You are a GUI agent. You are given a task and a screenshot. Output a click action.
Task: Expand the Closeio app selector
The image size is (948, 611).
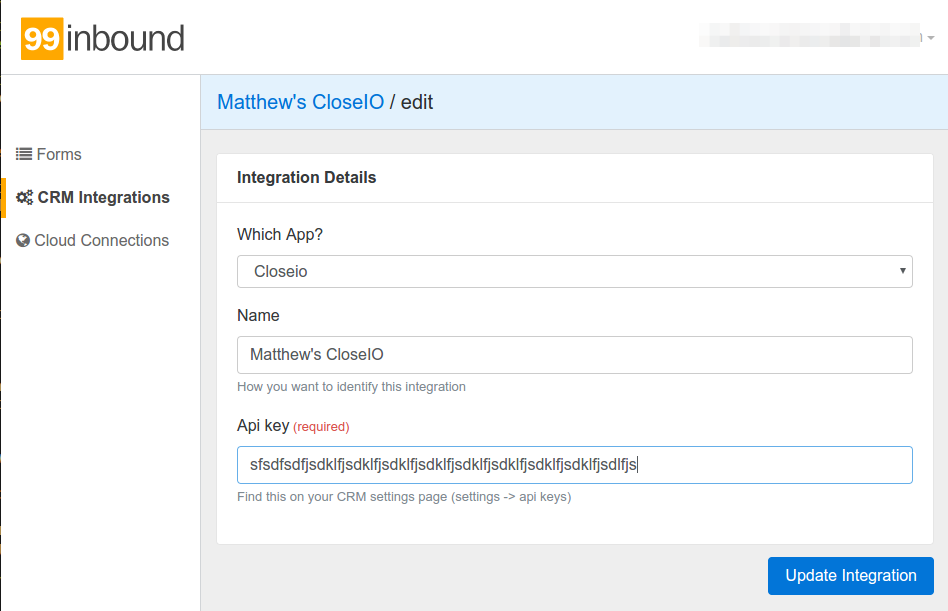coord(574,271)
